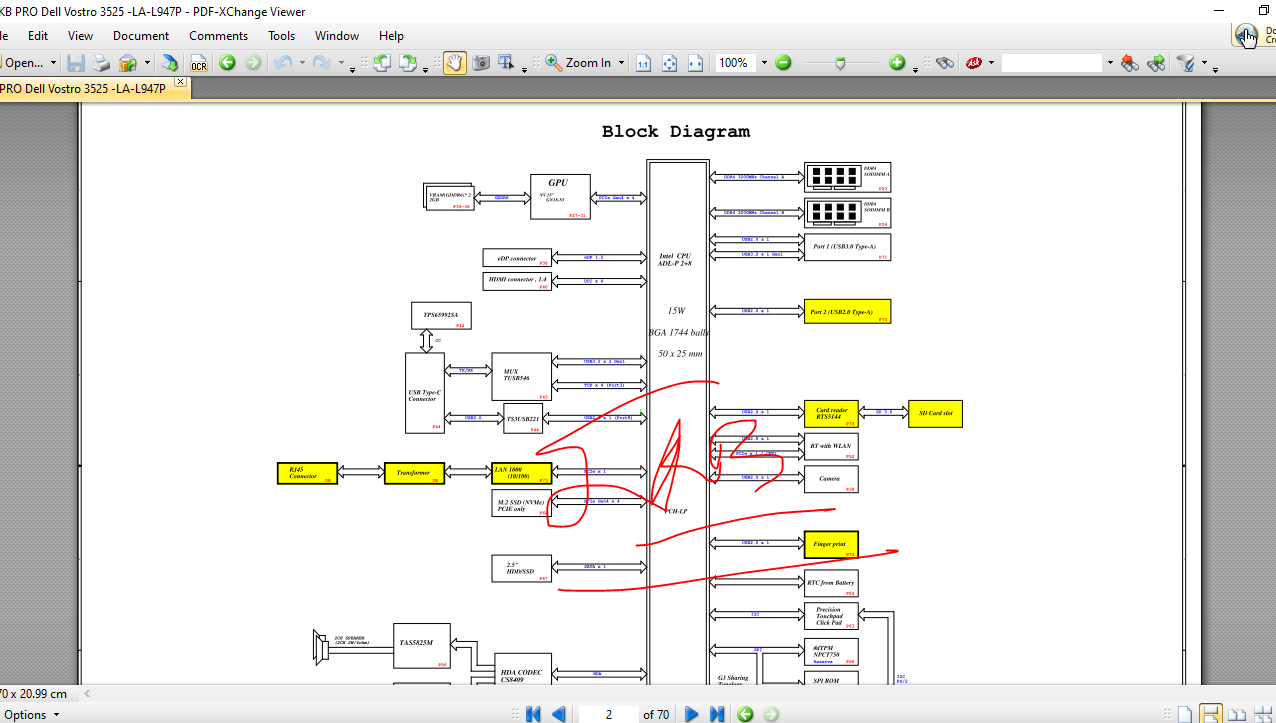This screenshot has height=723, width=1276.
Task: Open the Tools menu
Action: tap(282, 36)
